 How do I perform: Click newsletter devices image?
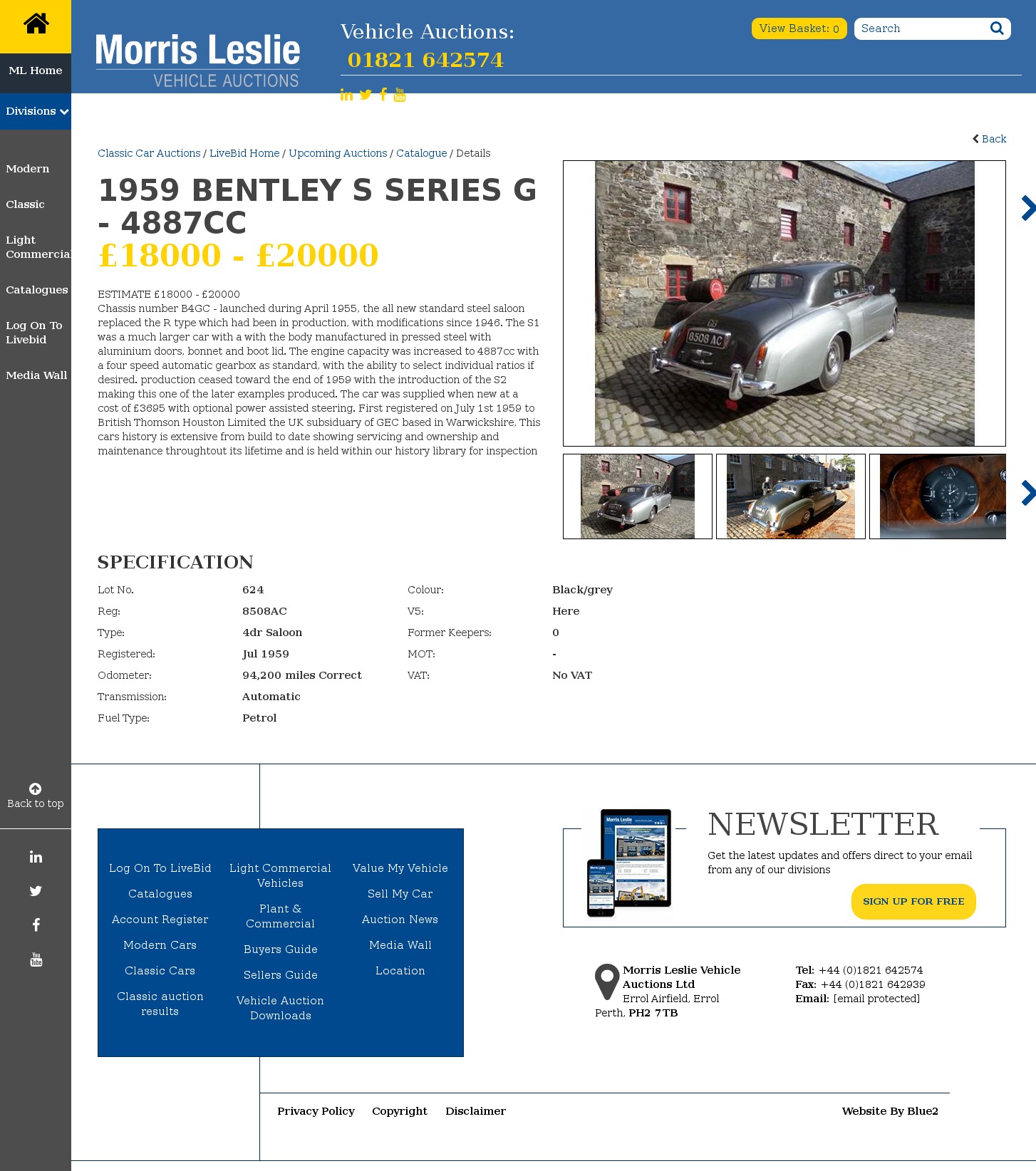[629, 863]
